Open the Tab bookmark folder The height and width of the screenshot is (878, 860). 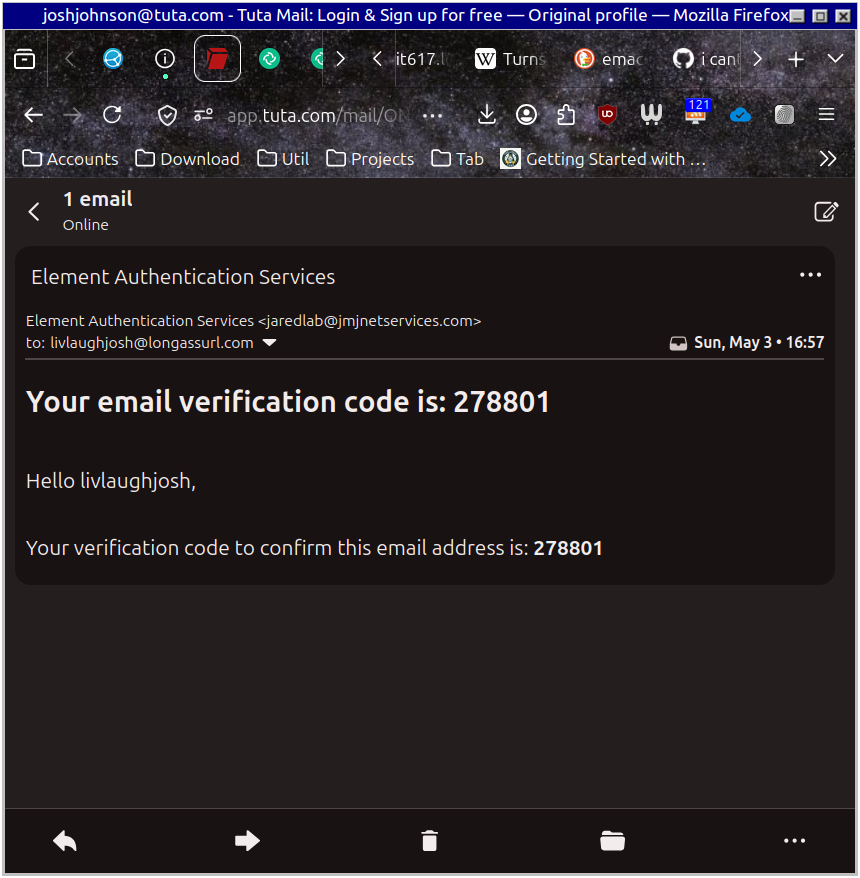point(457,159)
